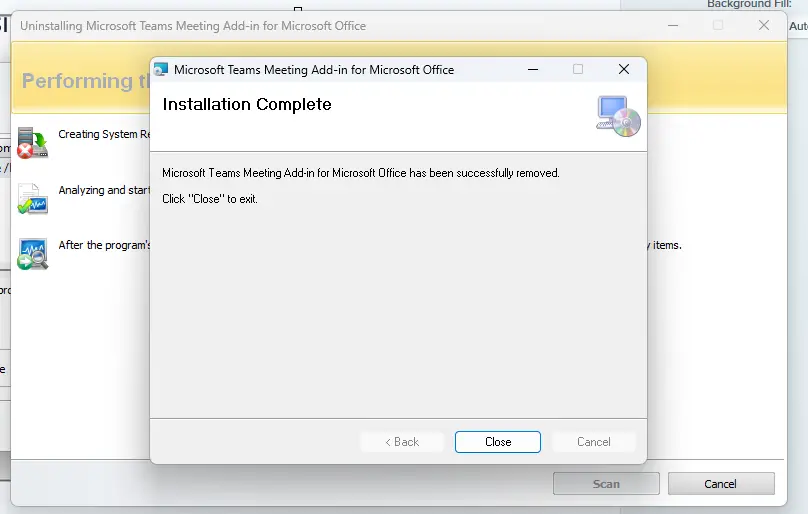This screenshot has width=808, height=514.
Task: Click the disabled Cancel button in the installer dialog
Action: coord(593,442)
